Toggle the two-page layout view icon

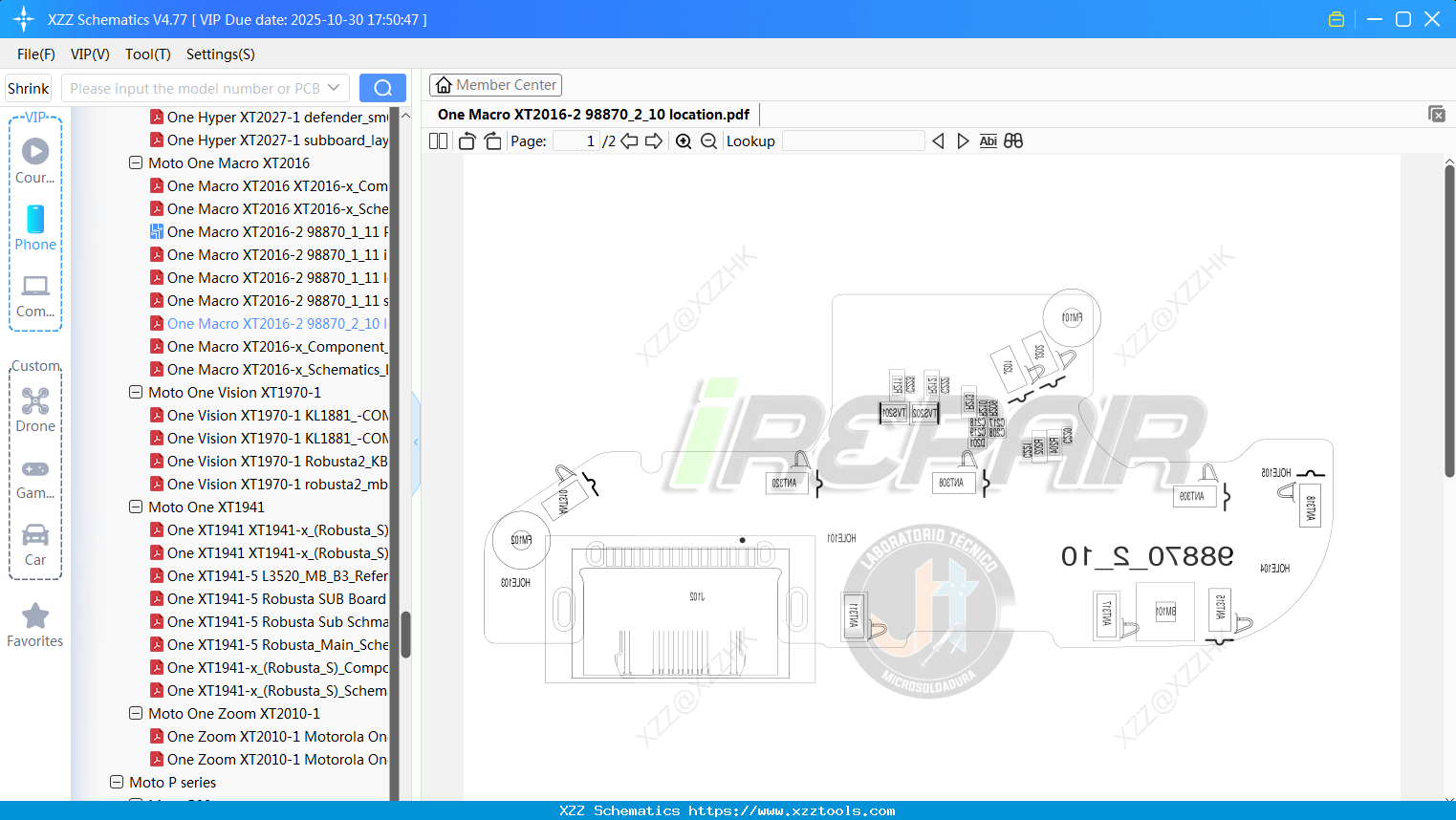pos(438,141)
